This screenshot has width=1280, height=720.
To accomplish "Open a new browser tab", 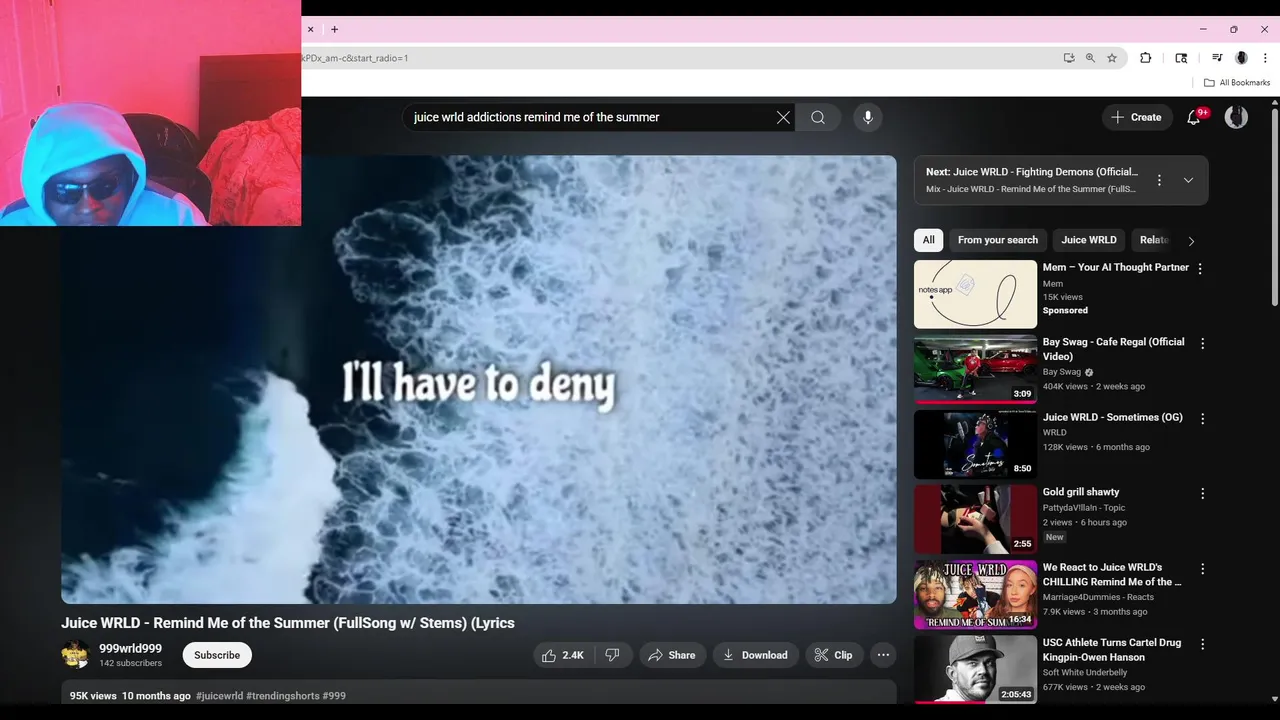I will click(334, 29).
